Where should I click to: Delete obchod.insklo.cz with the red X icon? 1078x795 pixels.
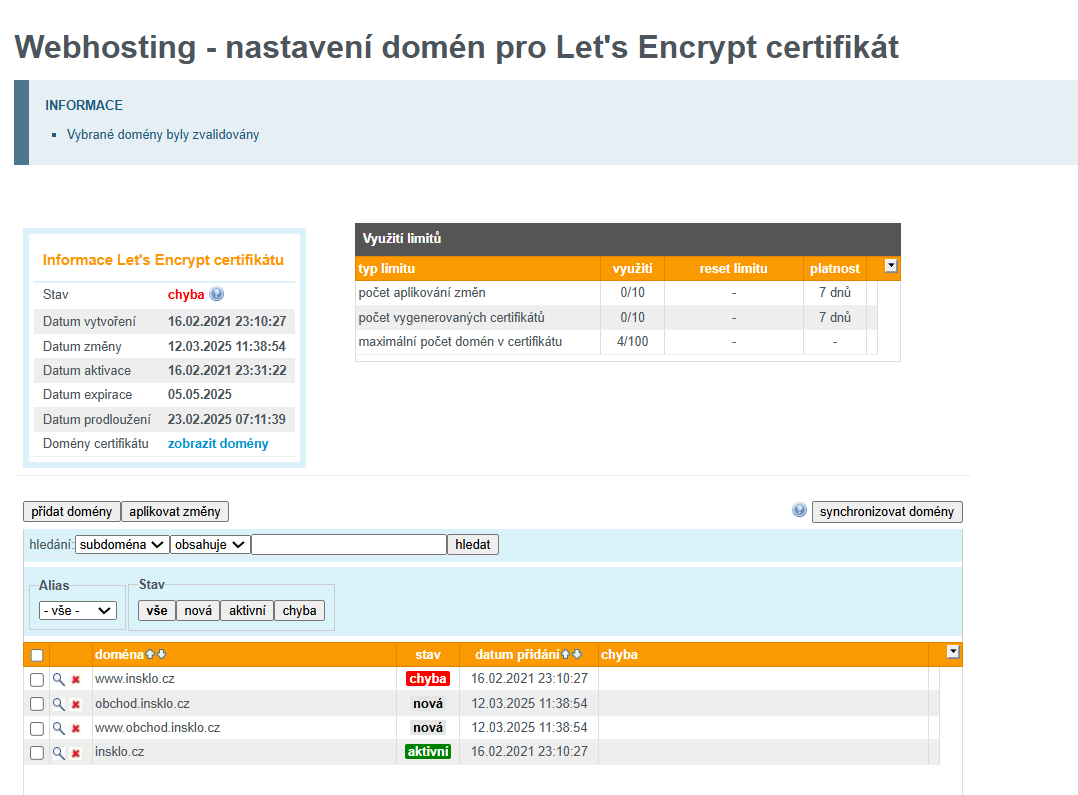(76, 704)
